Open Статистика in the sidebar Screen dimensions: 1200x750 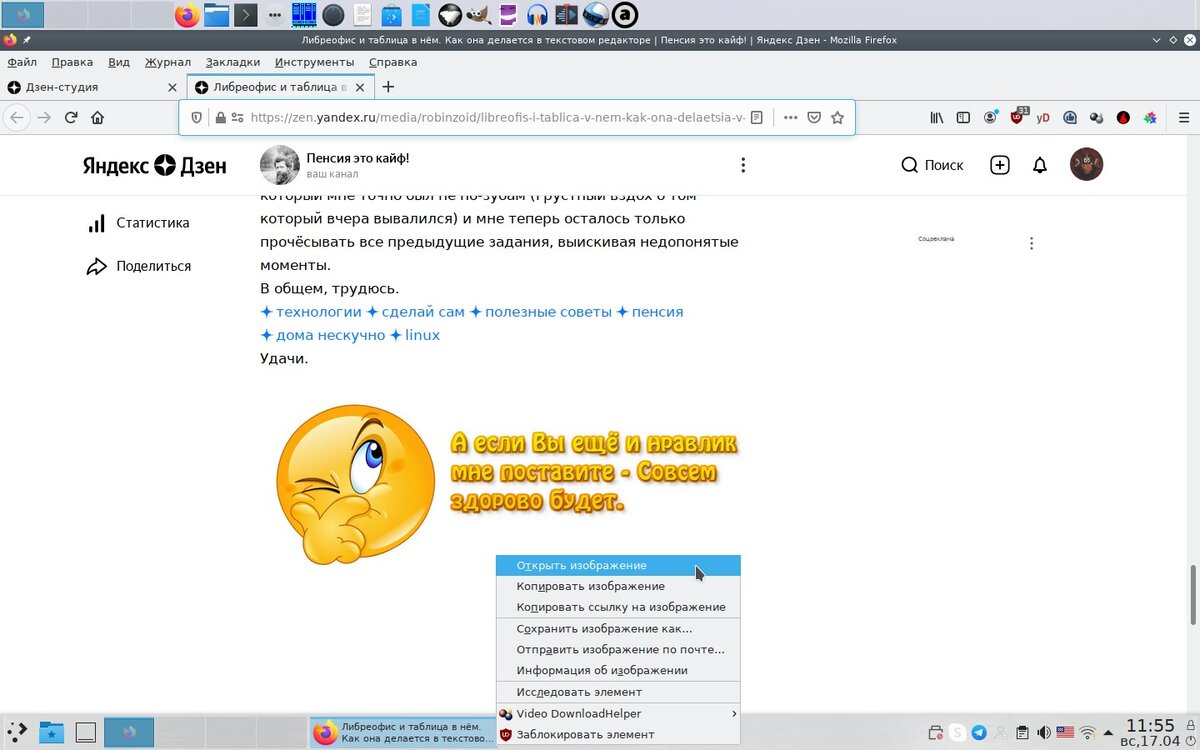(x=138, y=223)
